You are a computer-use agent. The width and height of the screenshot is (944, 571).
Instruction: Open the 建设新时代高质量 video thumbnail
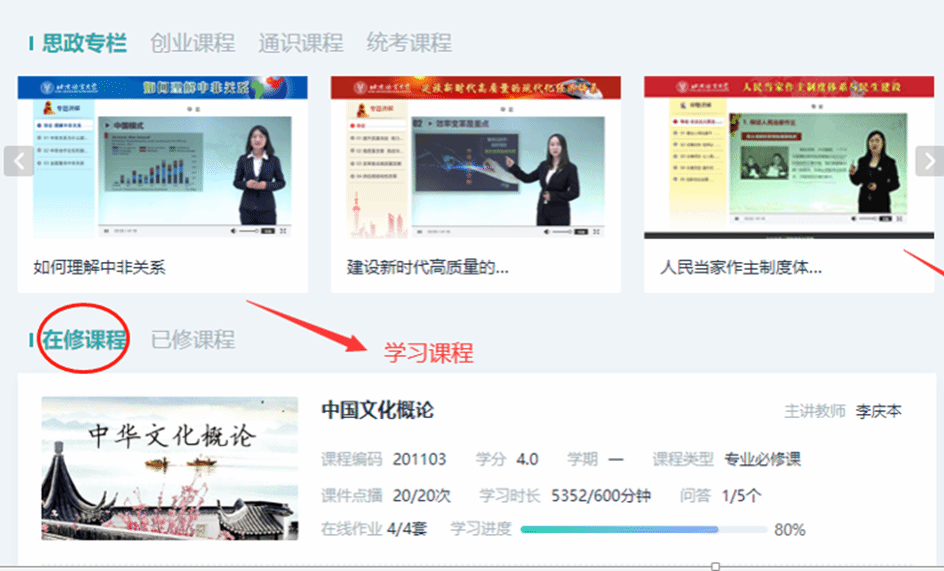(x=475, y=157)
